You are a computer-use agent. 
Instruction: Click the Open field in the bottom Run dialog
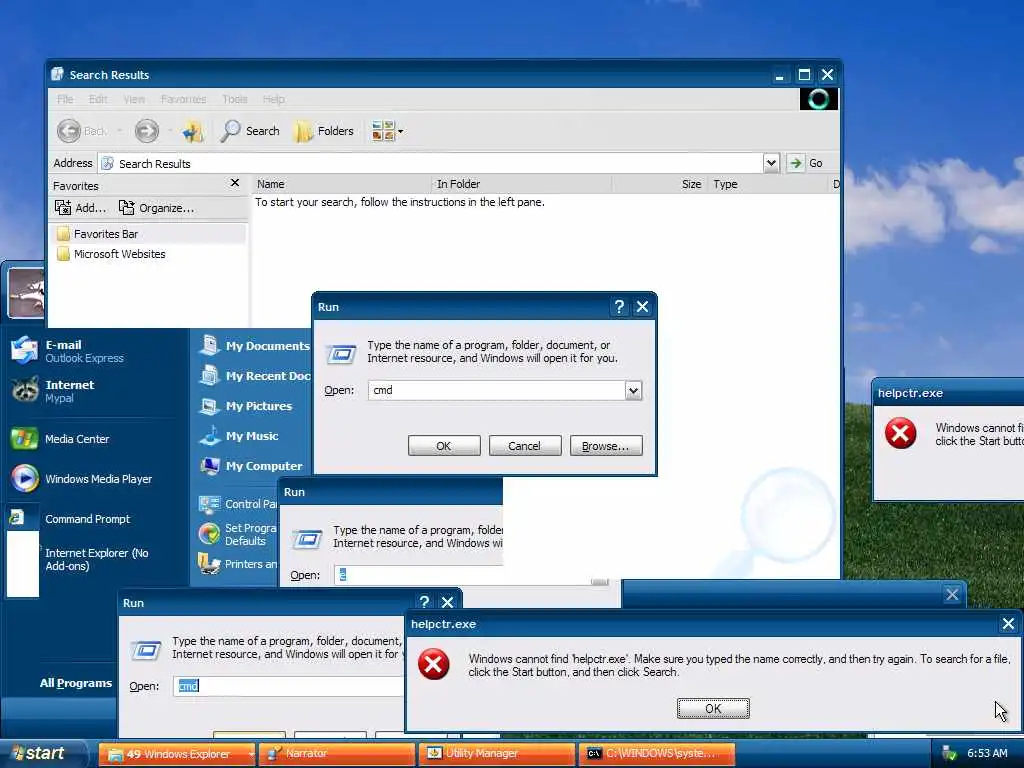(x=289, y=686)
